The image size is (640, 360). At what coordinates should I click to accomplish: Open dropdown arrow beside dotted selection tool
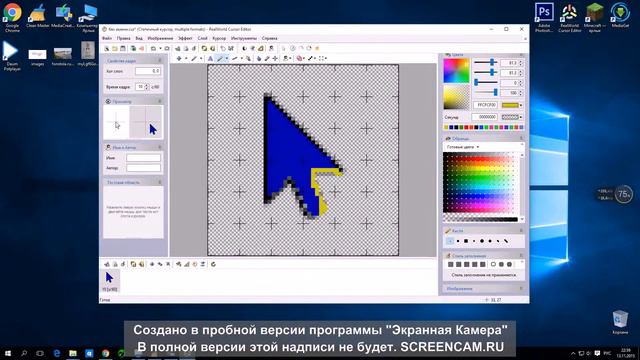tap(326, 58)
